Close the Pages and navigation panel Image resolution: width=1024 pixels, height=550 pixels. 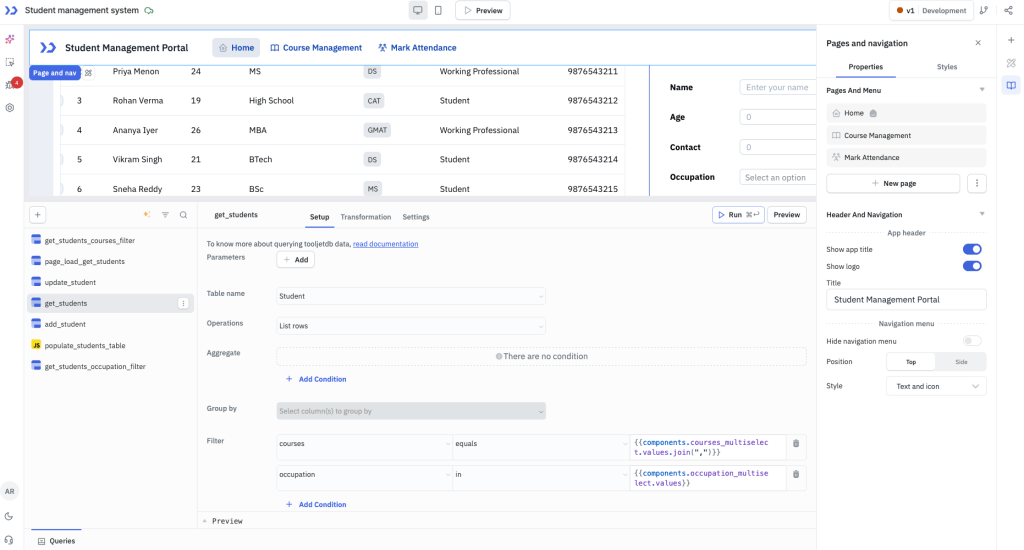[978, 43]
